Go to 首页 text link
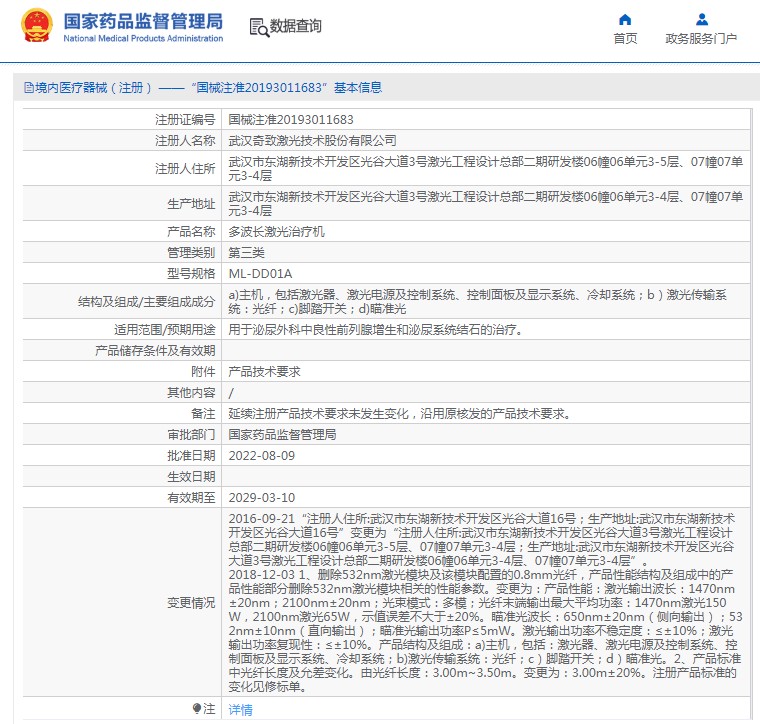 [x=625, y=38]
